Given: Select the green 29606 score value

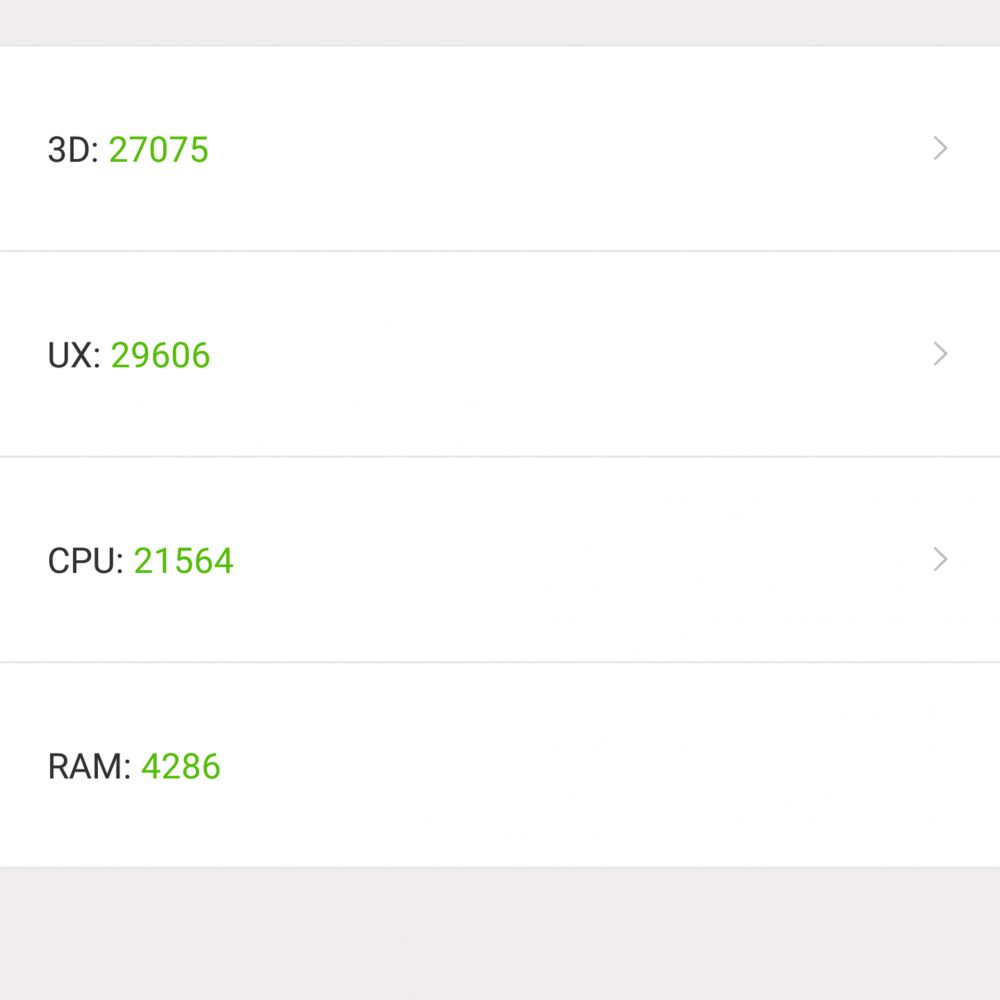Looking at the screenshot, I should coord(160,355).
